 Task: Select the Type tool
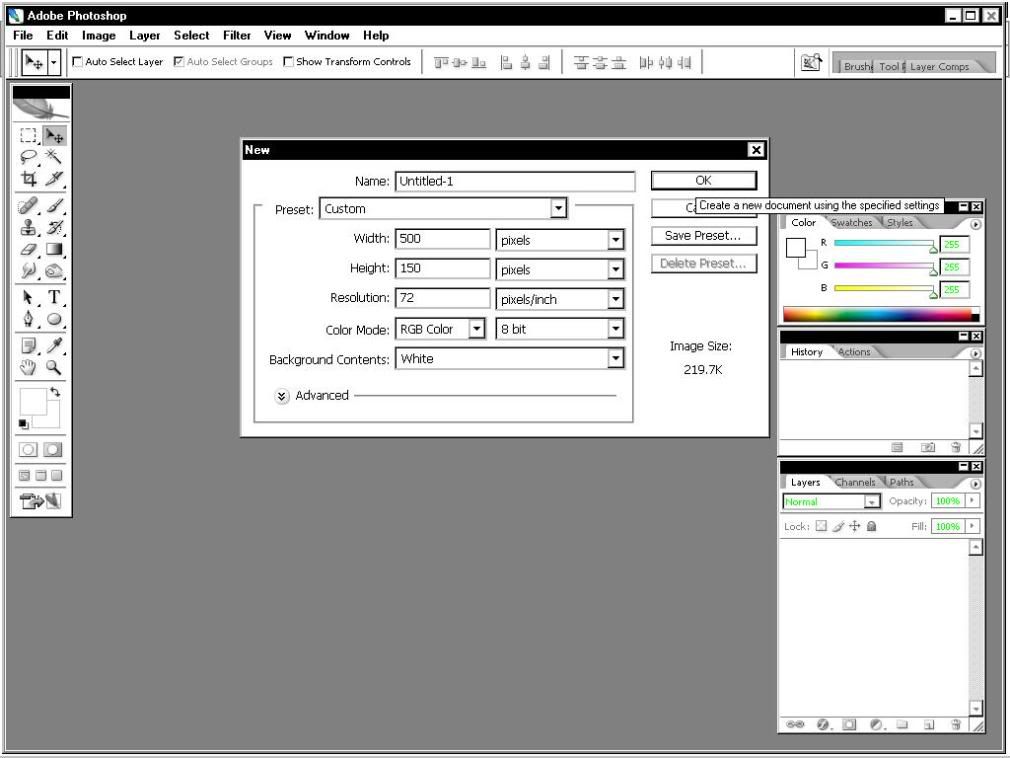(54, 297)
